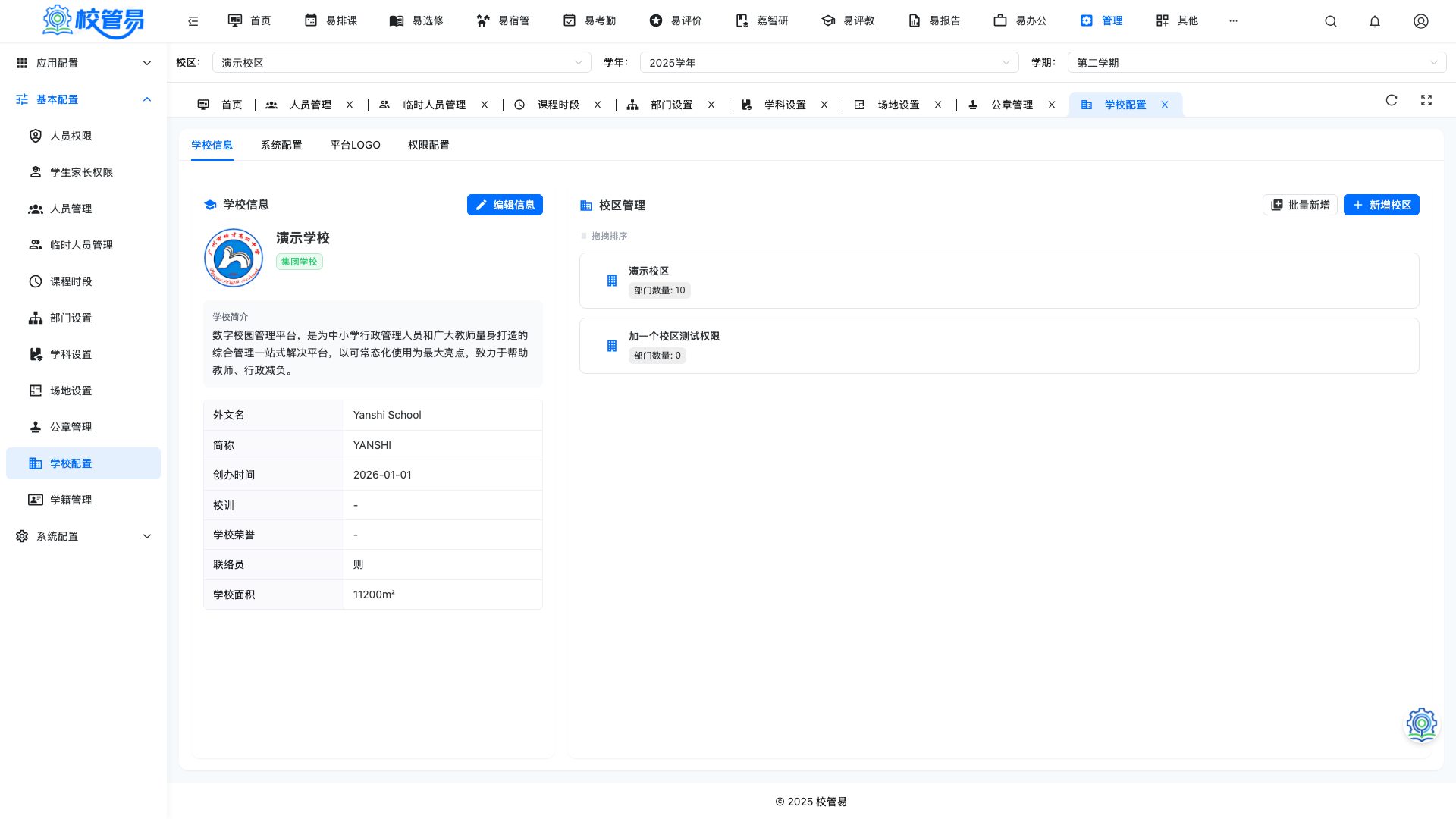The image size is (1456, 819).
Task: Click the Yanshi School value cell
Action: (443, 415)
